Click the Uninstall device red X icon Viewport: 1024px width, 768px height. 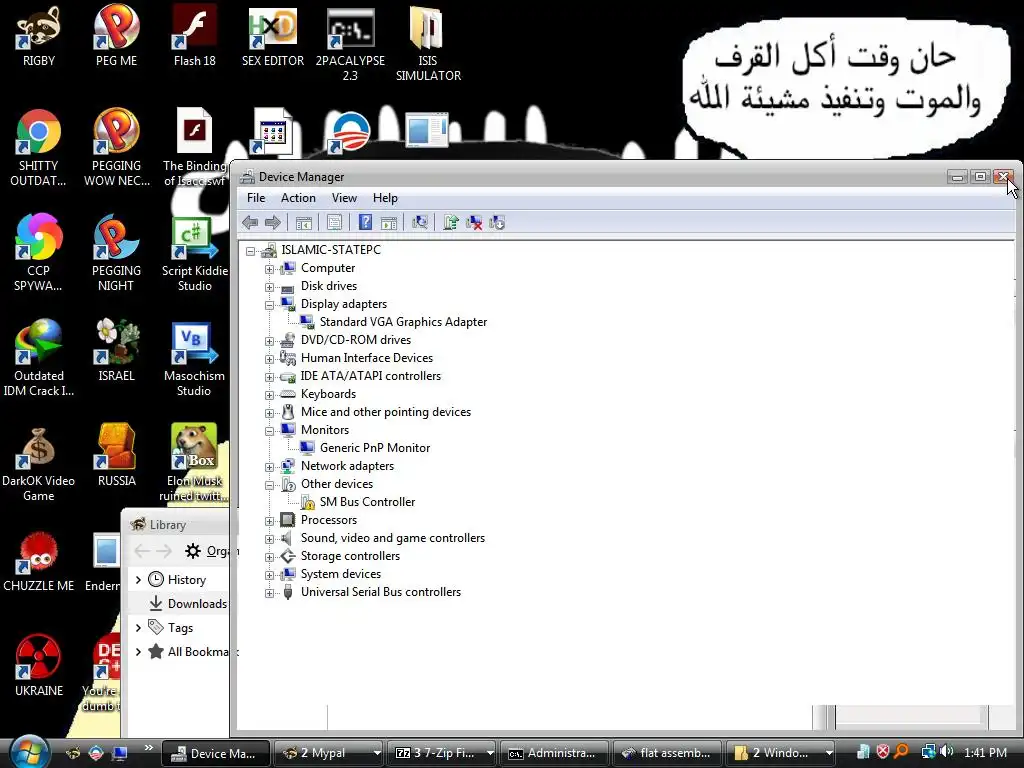474,223
